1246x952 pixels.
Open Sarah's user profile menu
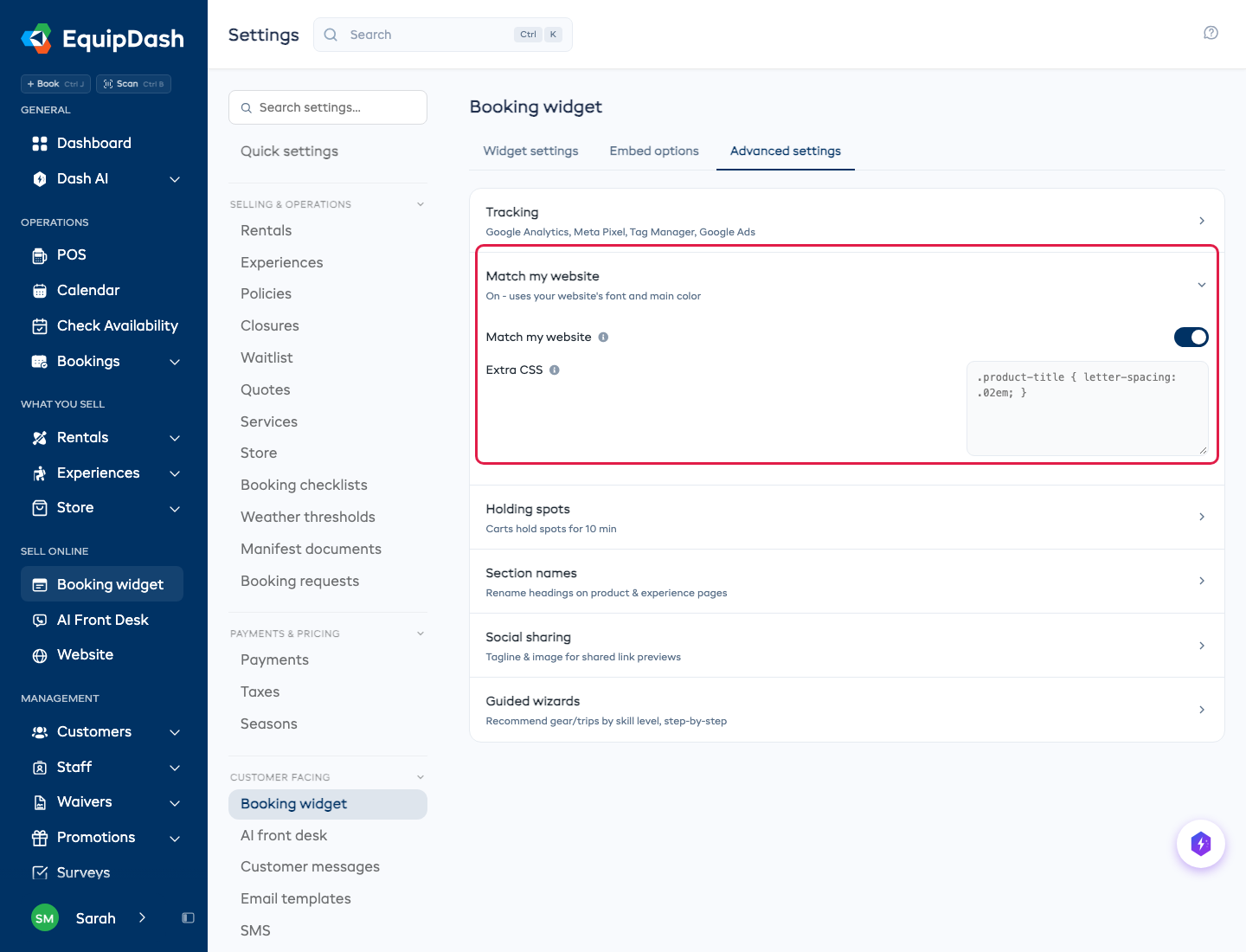pos(88,918)
